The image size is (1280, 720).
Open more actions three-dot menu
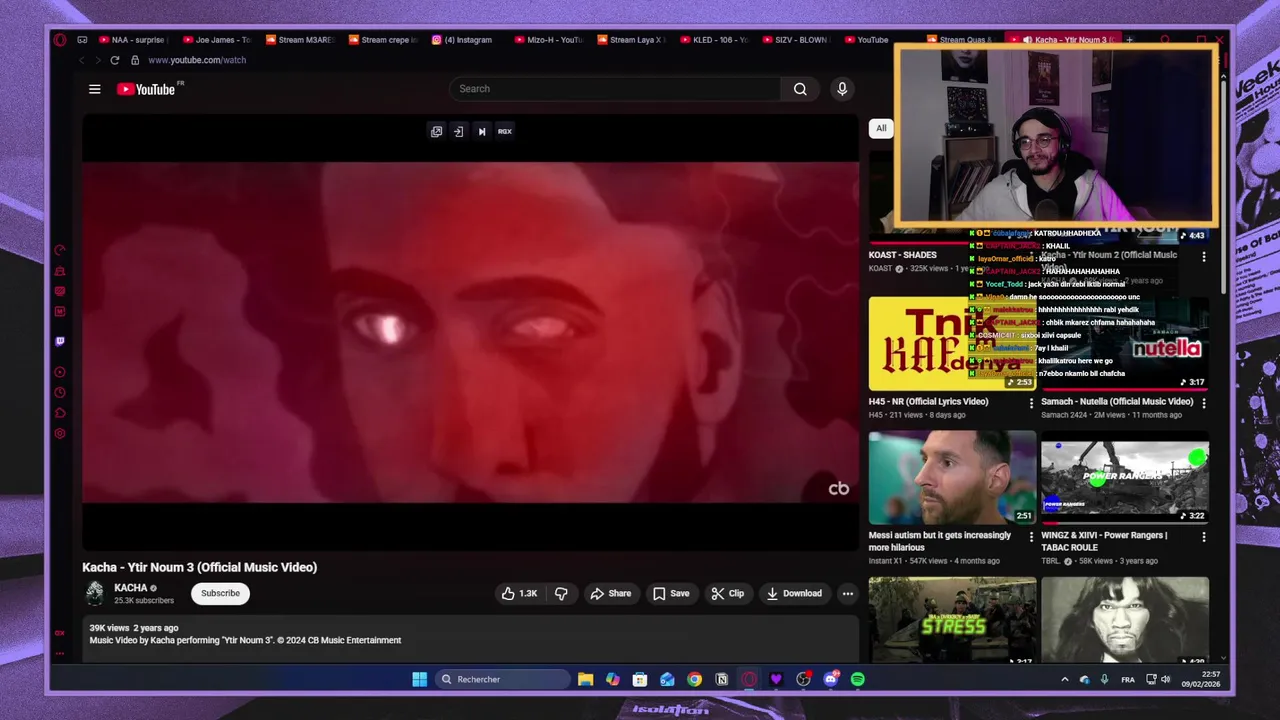tap(848, 593)
